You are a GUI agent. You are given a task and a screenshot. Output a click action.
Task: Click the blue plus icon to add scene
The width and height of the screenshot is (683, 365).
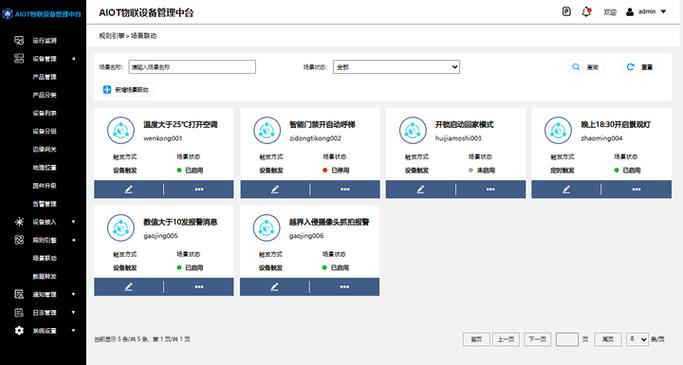tap(107, 90)
